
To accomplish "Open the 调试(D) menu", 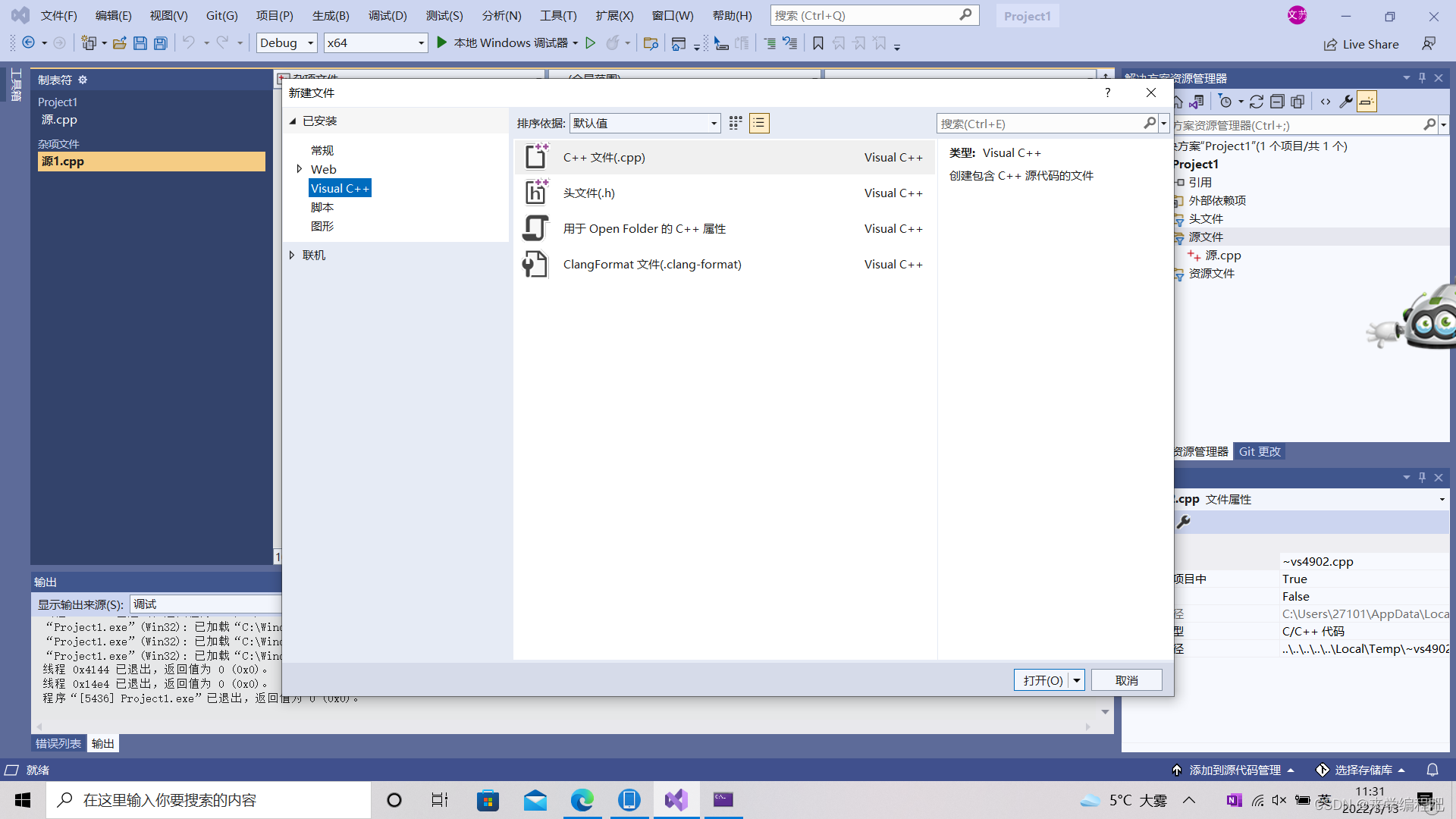I will tap(387, 15).
